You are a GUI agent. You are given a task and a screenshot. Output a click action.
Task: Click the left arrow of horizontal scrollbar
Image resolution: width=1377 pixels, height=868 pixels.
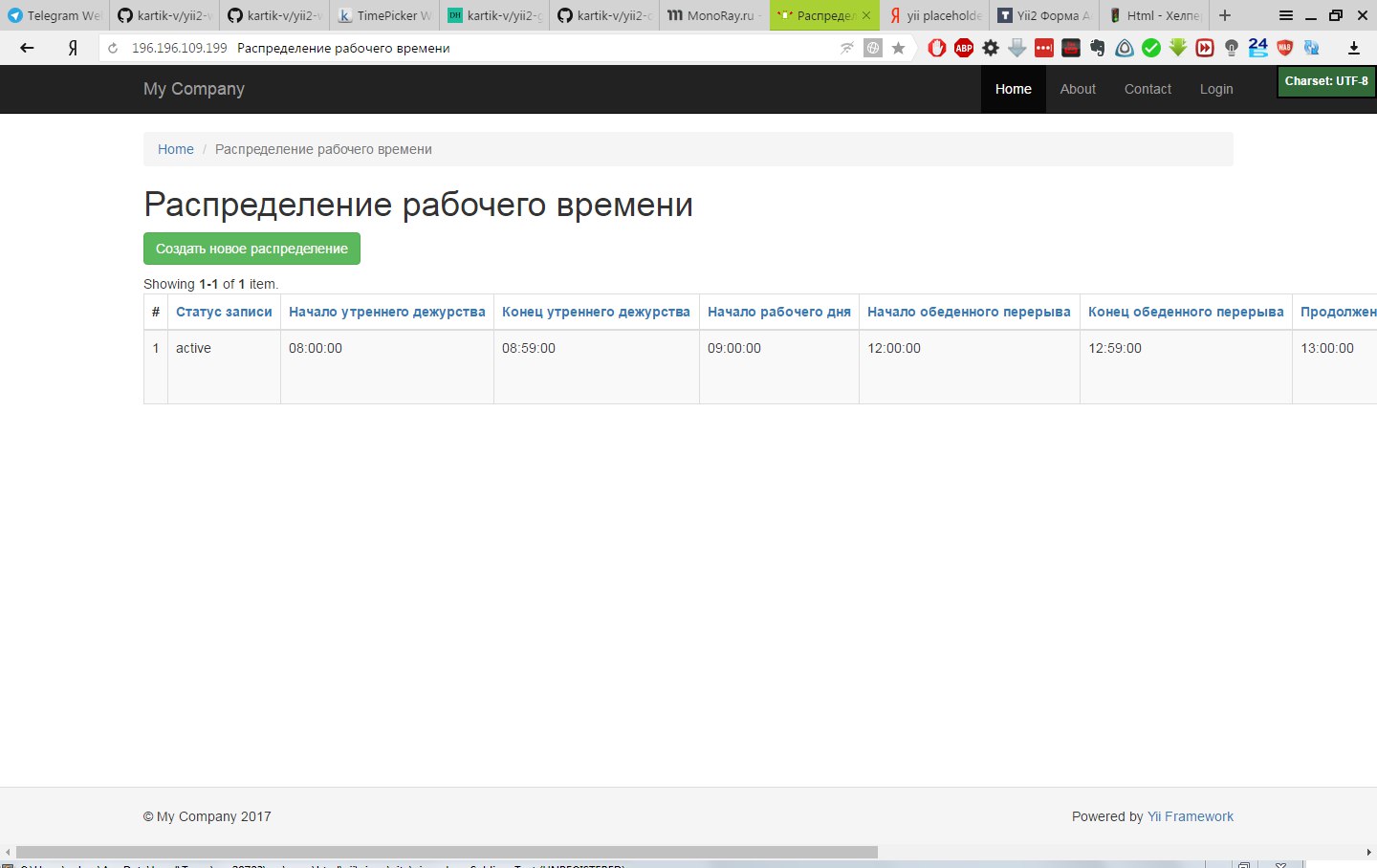click(8, 852)
